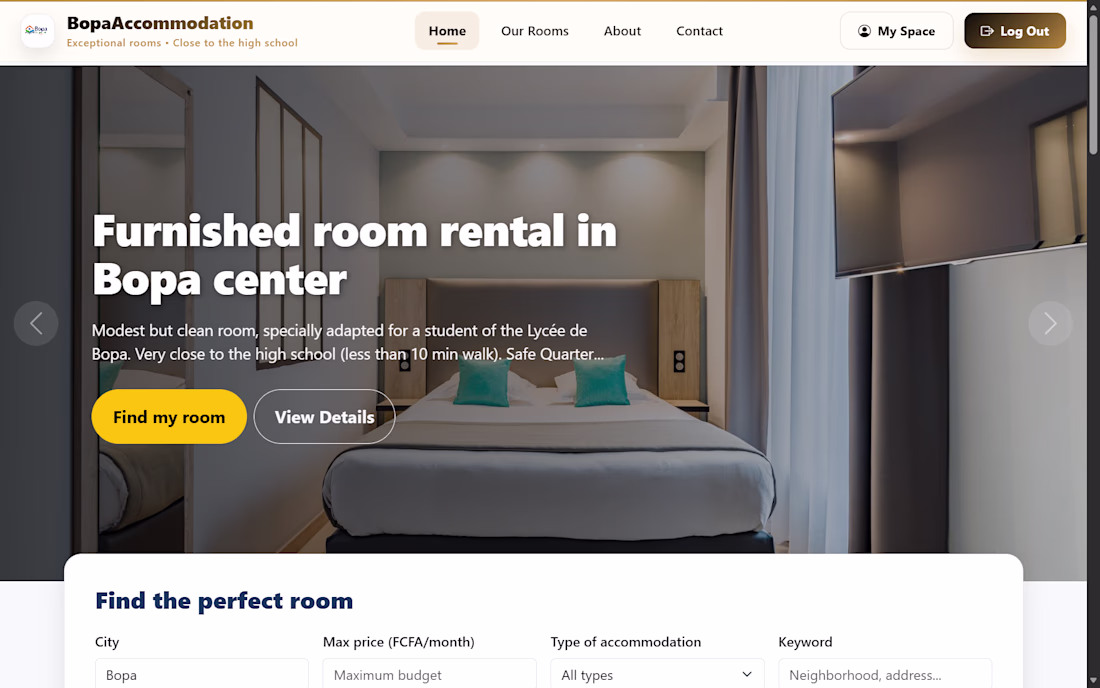This screenshot has width=1100, height=688.
Task: Open the Contact page
Action: pos(699,31)
